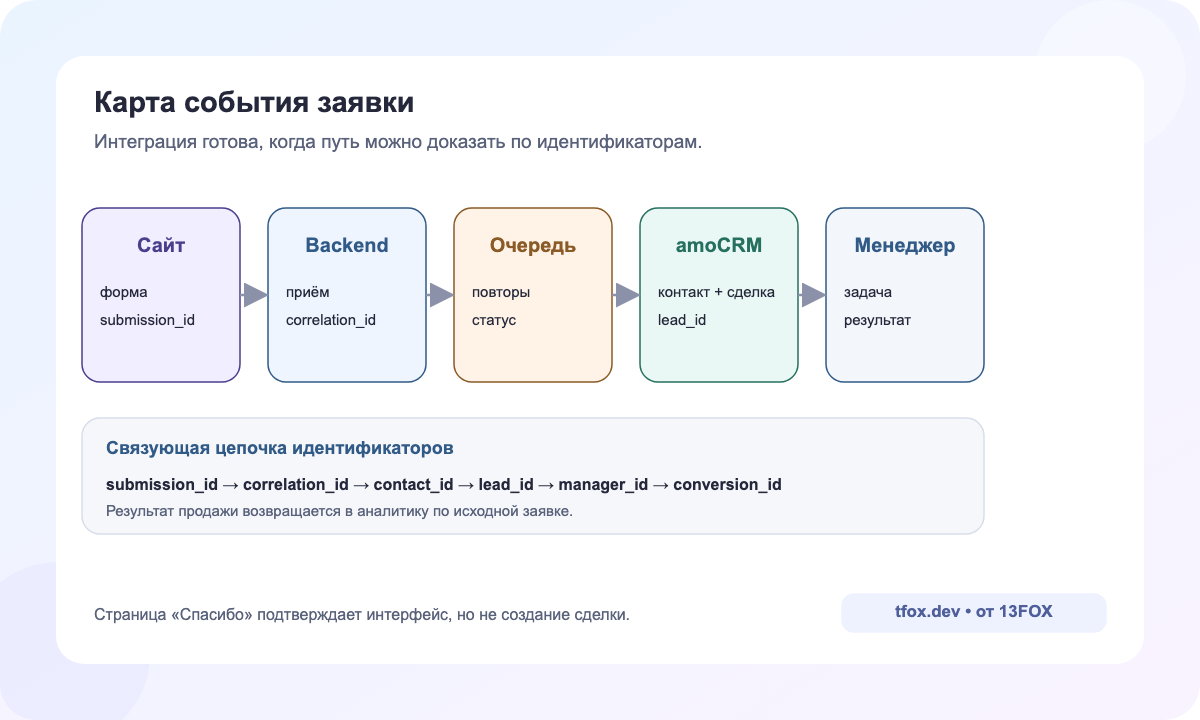Click «submission_id» in the identifier chain line
Image resolution: width=1200 pixels, height=720 pixels.
pyautogui.click(x=162, y=484)
